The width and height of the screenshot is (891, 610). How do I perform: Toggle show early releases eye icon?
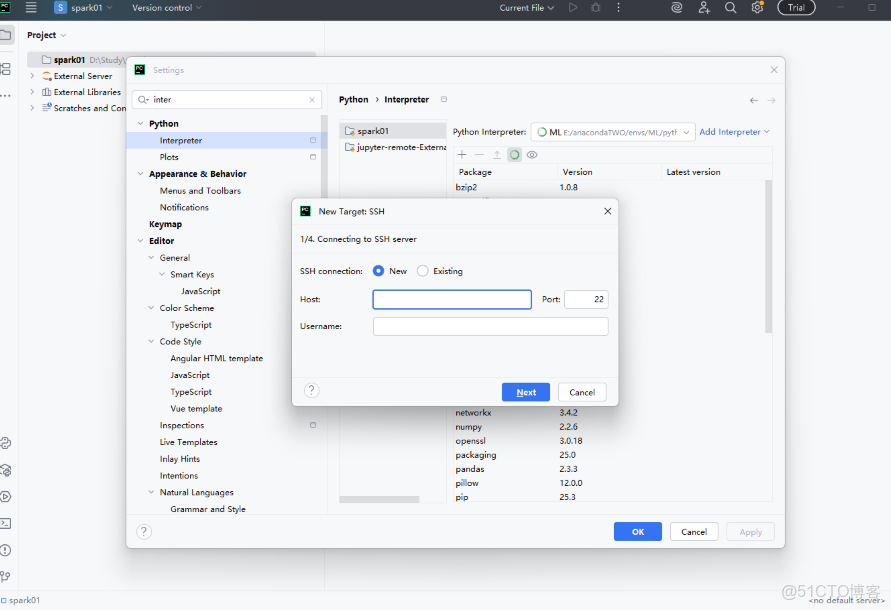click(532, 155)
